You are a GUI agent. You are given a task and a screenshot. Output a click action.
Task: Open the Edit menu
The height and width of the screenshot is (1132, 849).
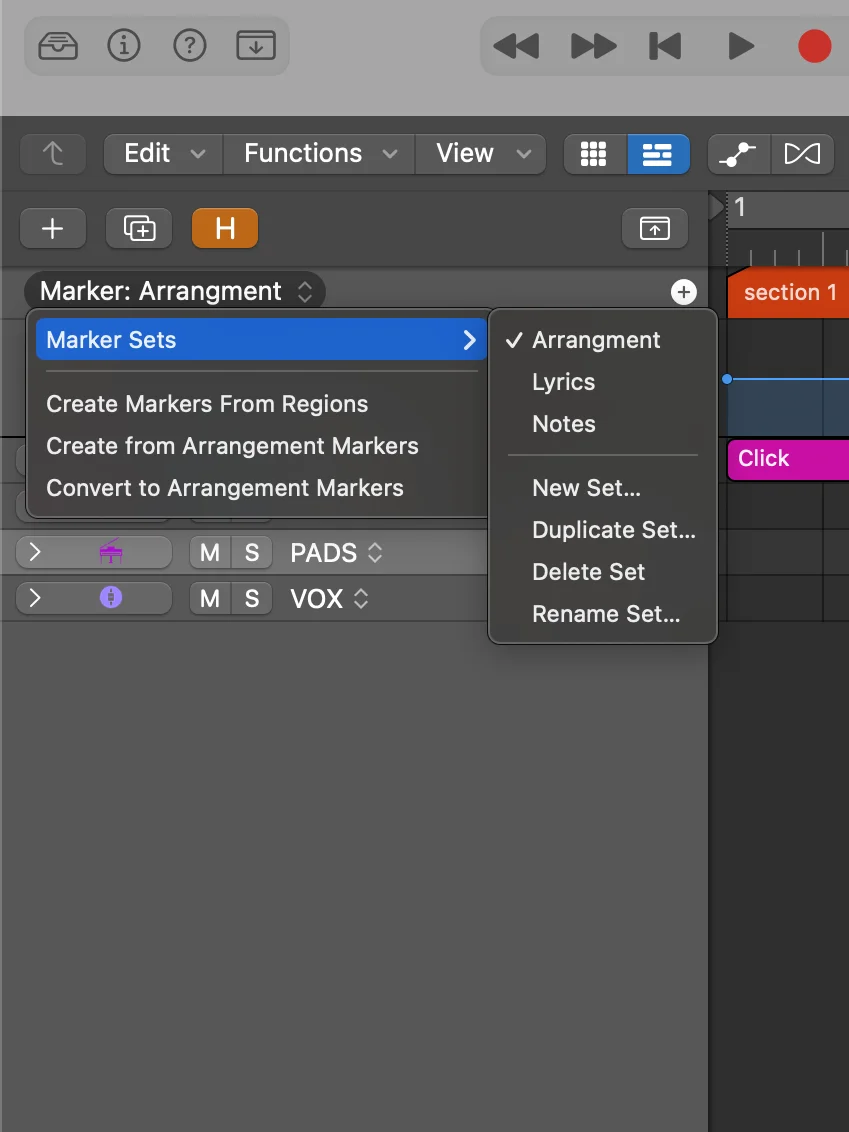163,154
